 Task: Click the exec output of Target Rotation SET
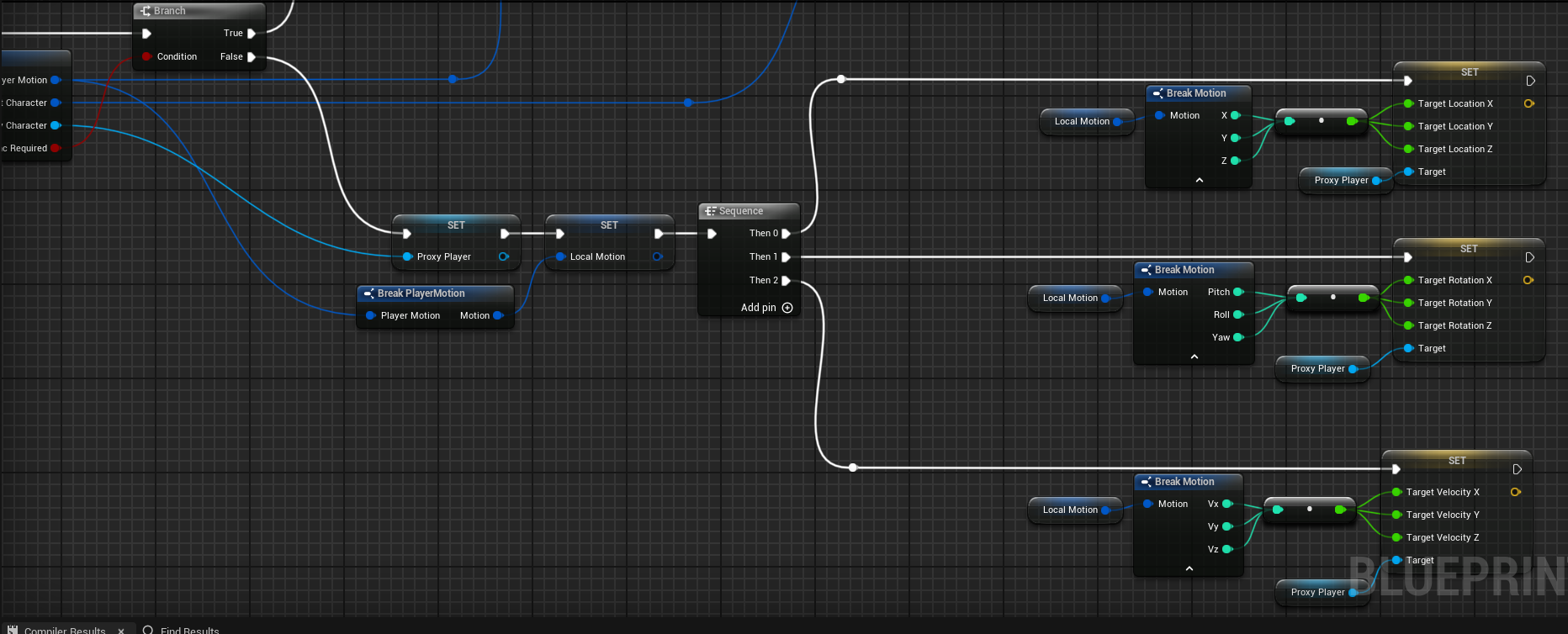coord(1529,257)
